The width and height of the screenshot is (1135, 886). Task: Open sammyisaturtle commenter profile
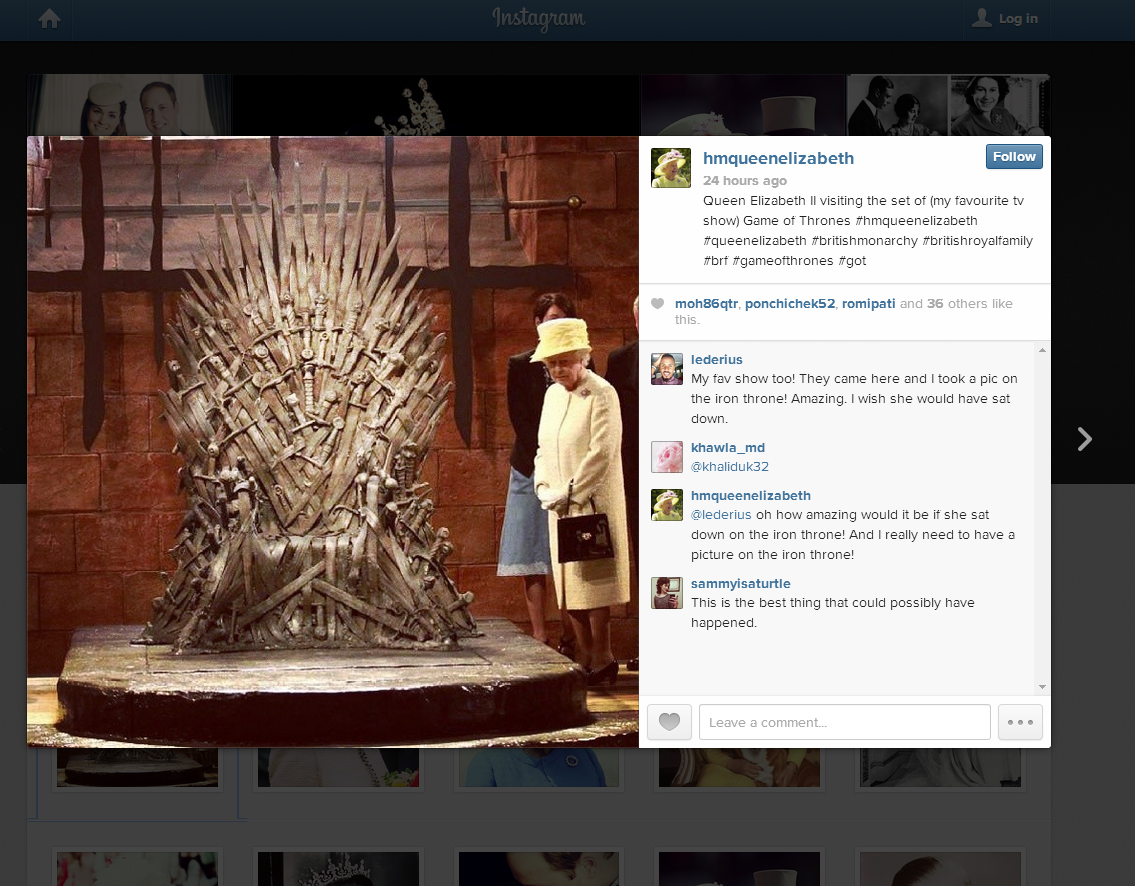(741, 583)
